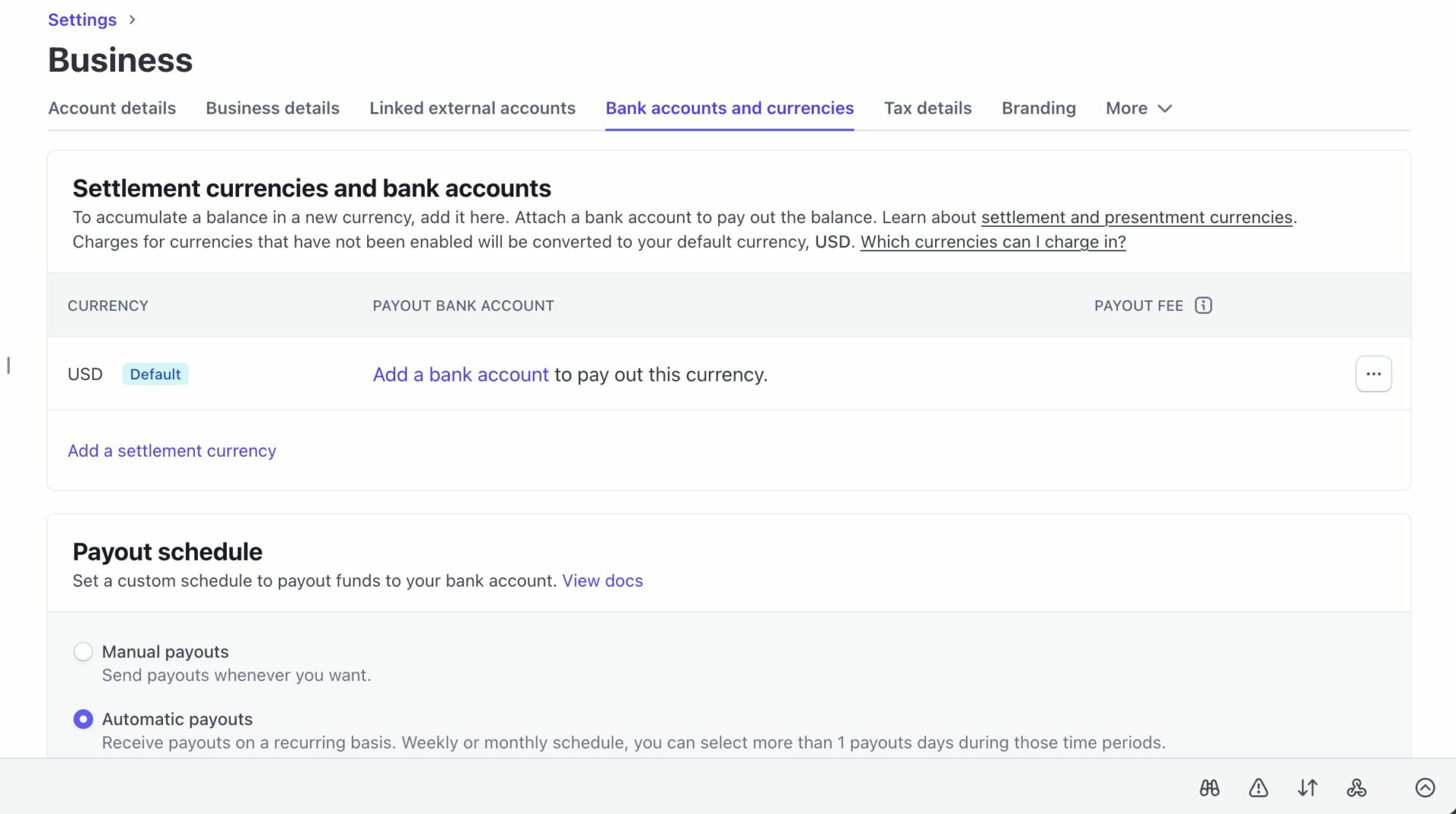Select the Manual payouts radio button

[83, 652]
